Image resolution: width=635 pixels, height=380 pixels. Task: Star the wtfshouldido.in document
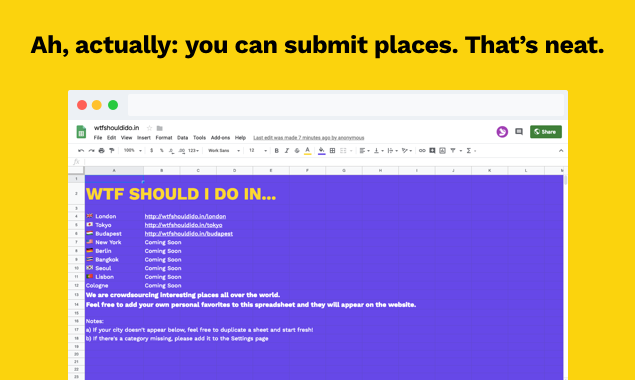[149, 128]
